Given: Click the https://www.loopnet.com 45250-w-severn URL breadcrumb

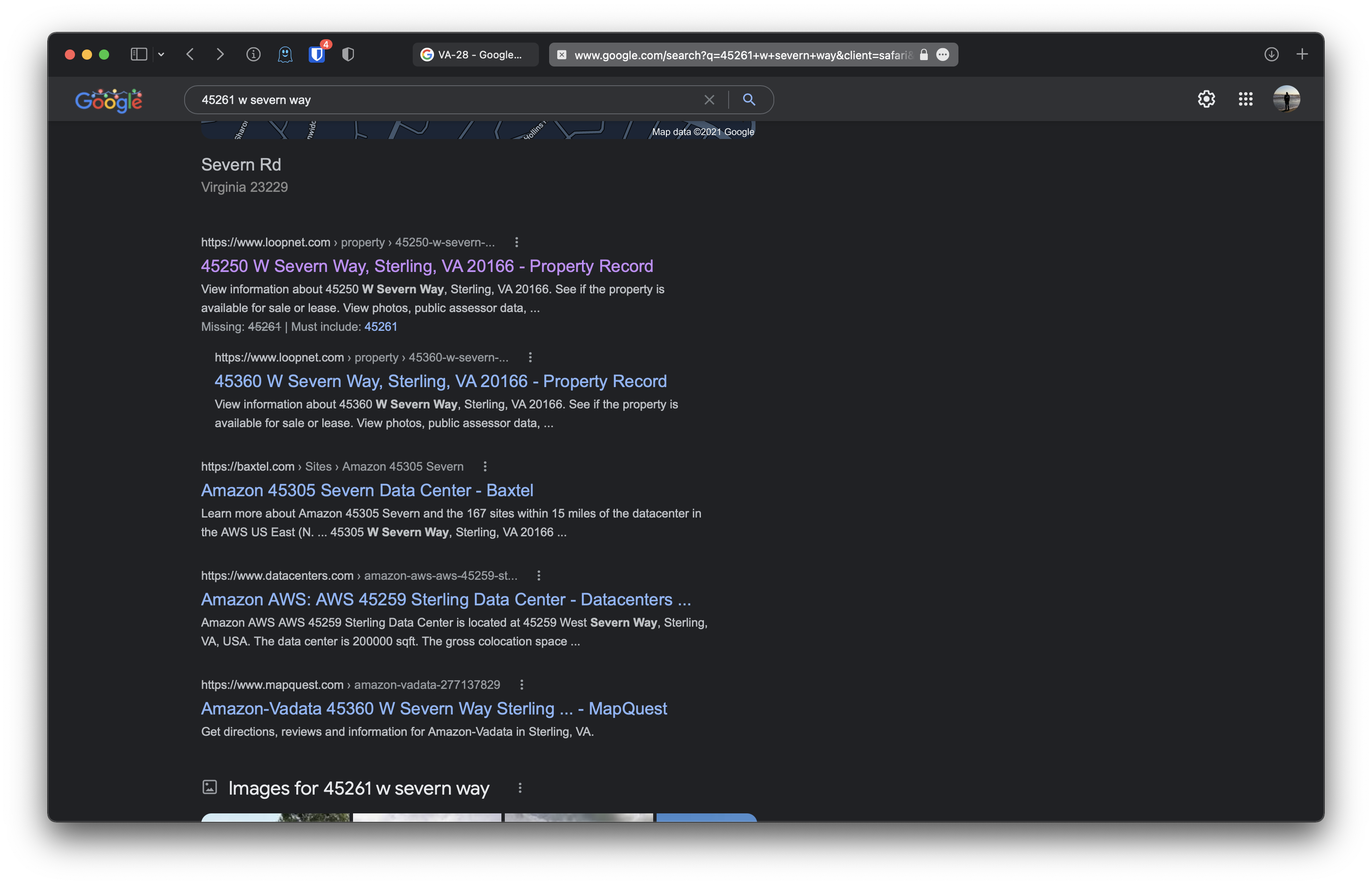Looking at the screenshot, I should [x=348, y=243].
